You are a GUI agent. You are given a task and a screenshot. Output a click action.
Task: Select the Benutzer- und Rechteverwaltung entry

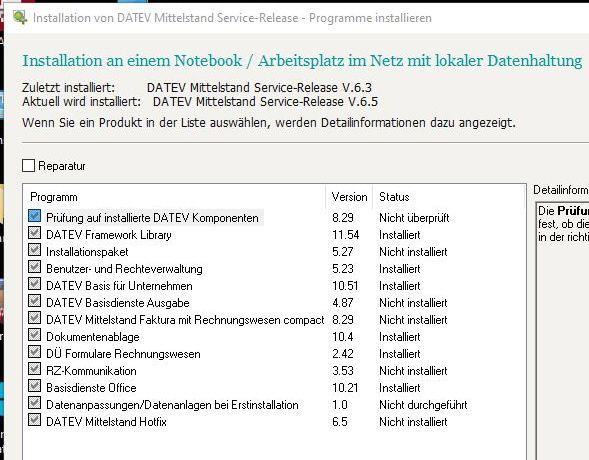124,269
